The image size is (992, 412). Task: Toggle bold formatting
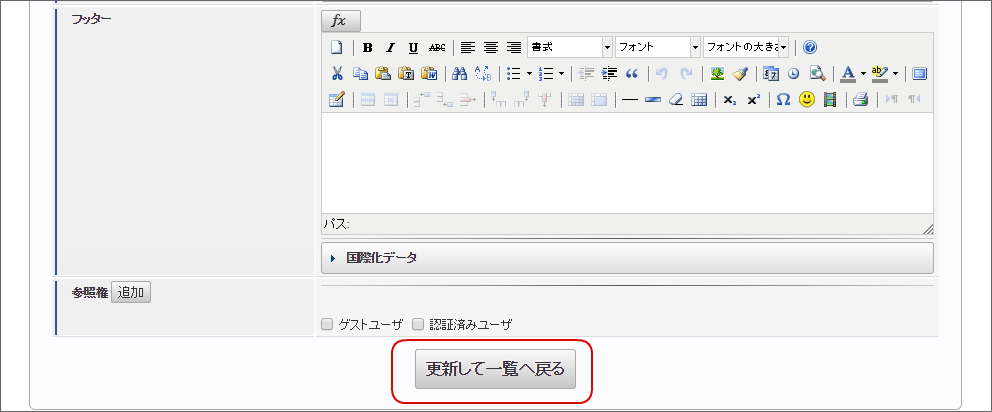tap(368, 47)
